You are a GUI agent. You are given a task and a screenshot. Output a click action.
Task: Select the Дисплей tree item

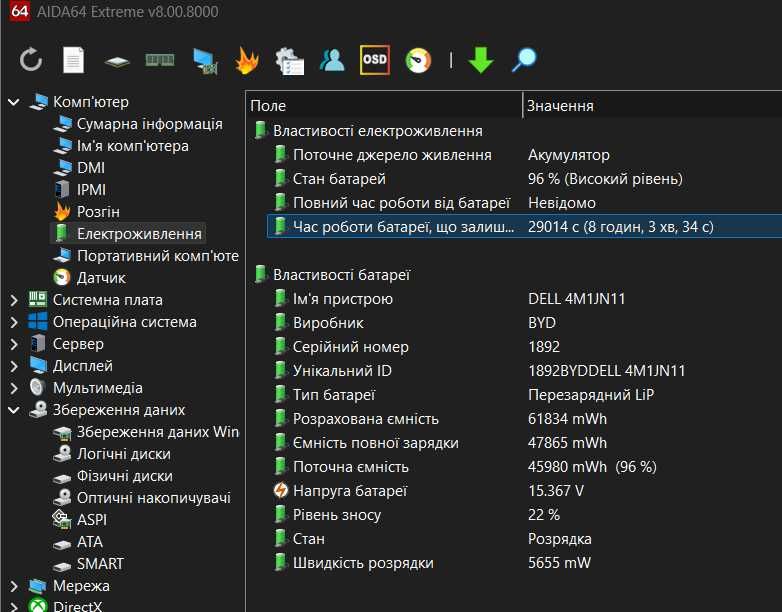coord(71,366)
